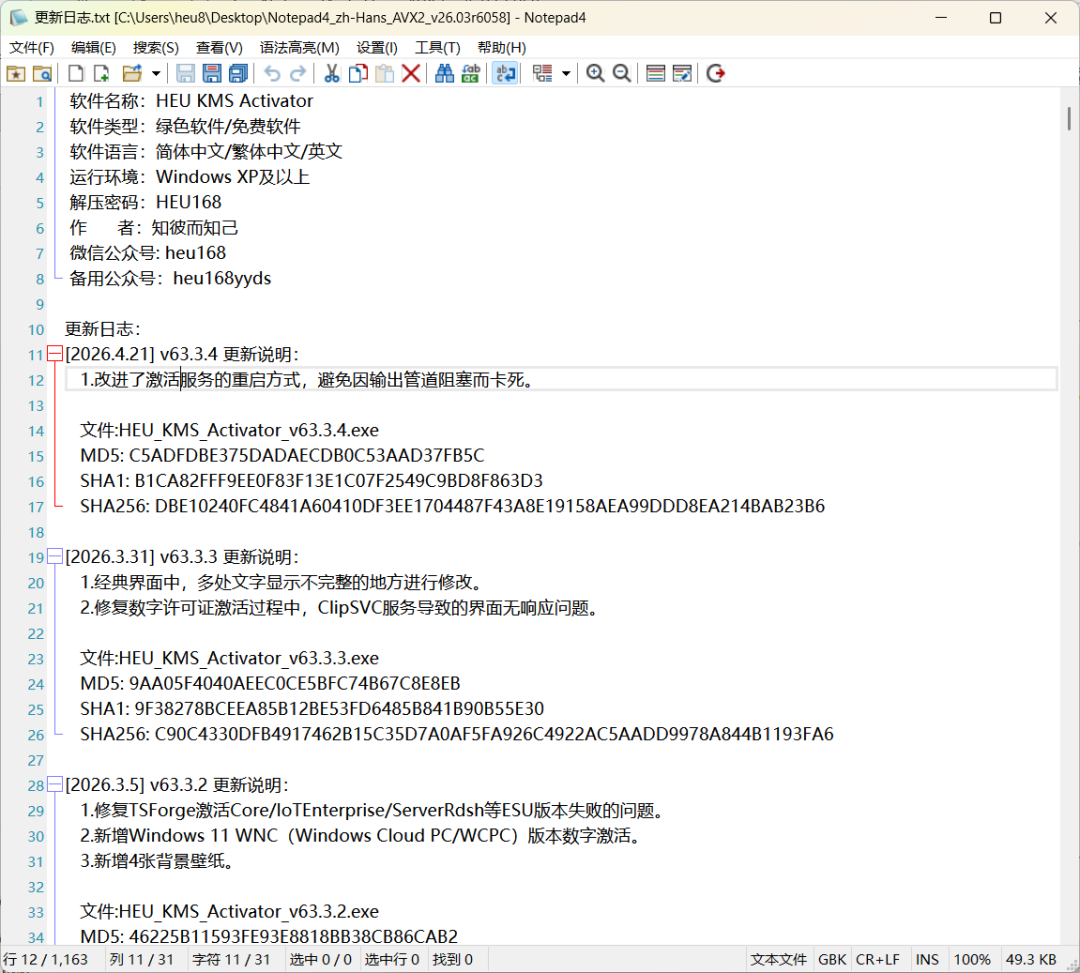Click the HEU_KMS_Activator_v63.3.3.exe filename text

click(249, 658)
